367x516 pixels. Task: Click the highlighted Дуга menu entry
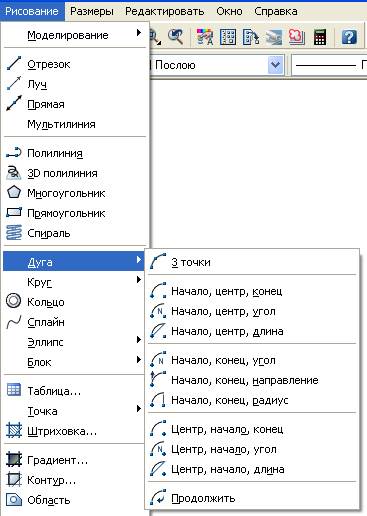click(x=74, y=262)
